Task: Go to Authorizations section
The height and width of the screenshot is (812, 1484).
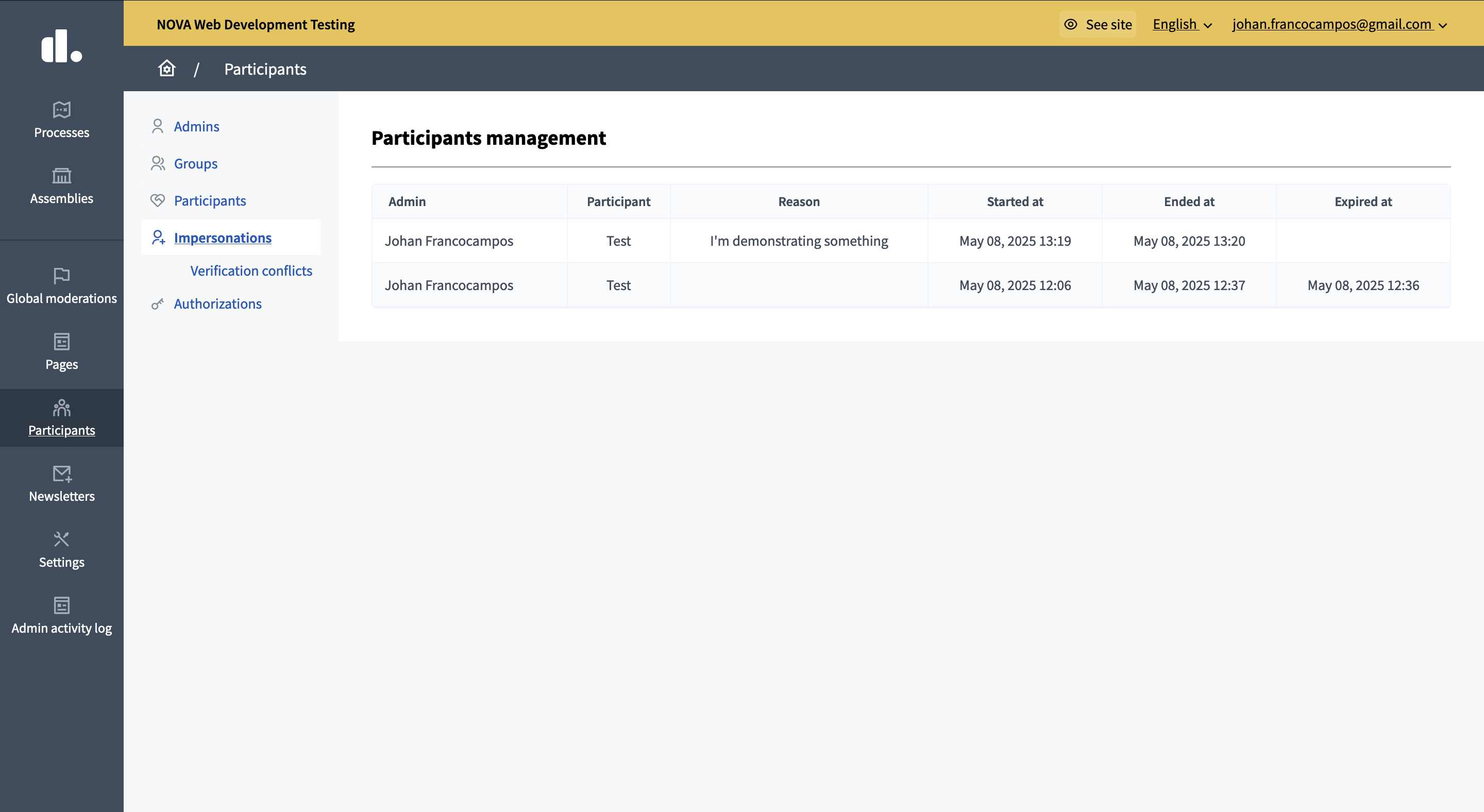Action: point(217,303)
